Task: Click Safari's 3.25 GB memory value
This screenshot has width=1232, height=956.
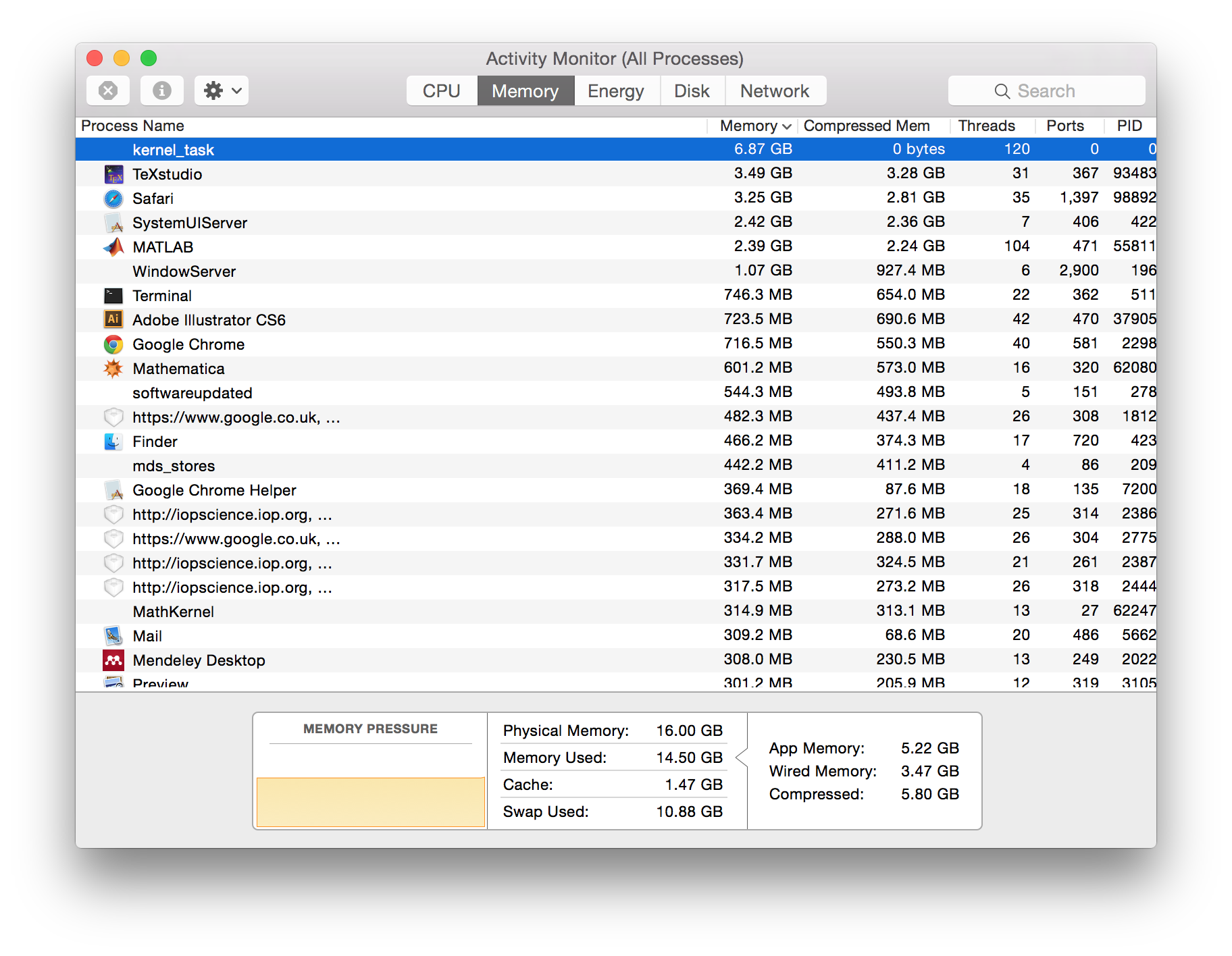Action: 763,197
